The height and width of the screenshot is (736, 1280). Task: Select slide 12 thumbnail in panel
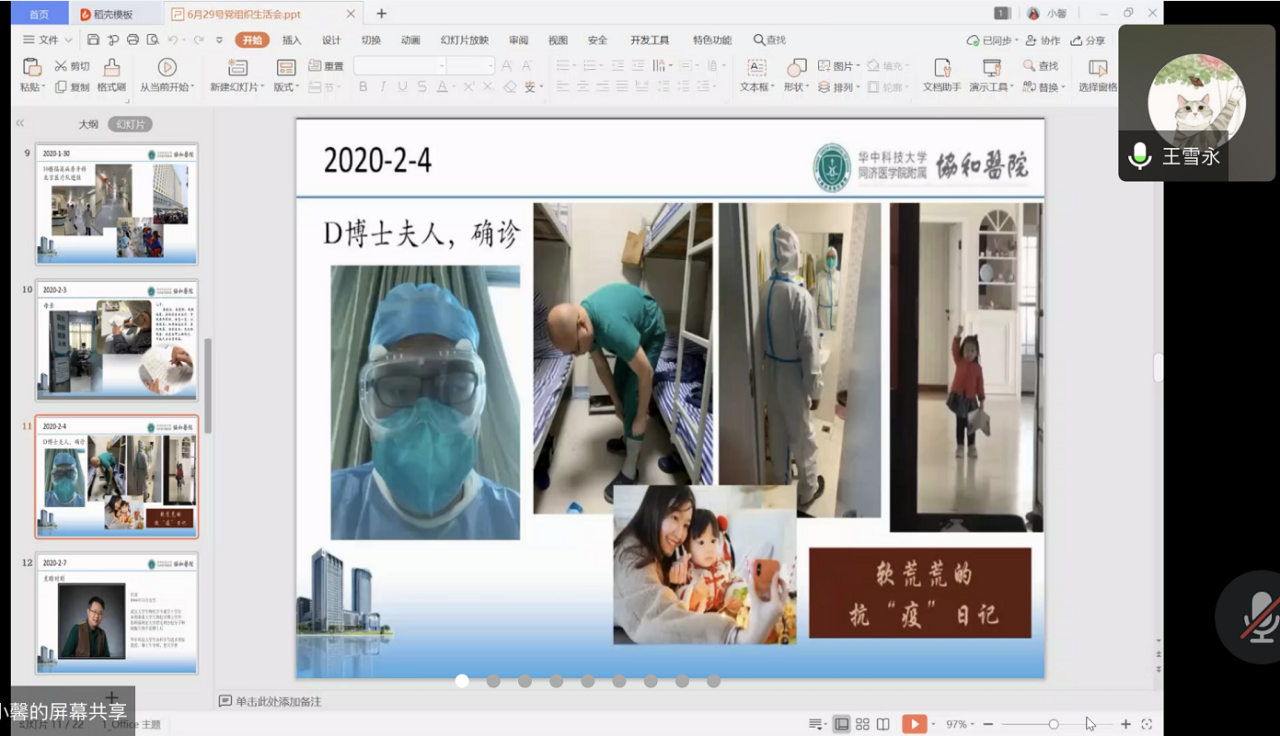click(x=117, y=613)
